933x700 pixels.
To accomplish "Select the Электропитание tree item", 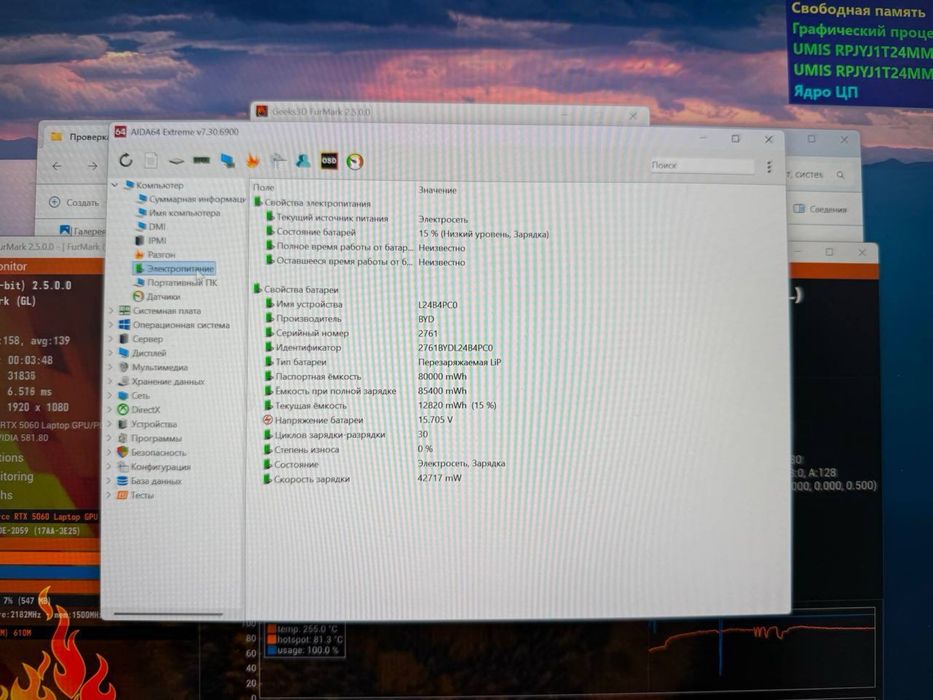I will point(174,268).
